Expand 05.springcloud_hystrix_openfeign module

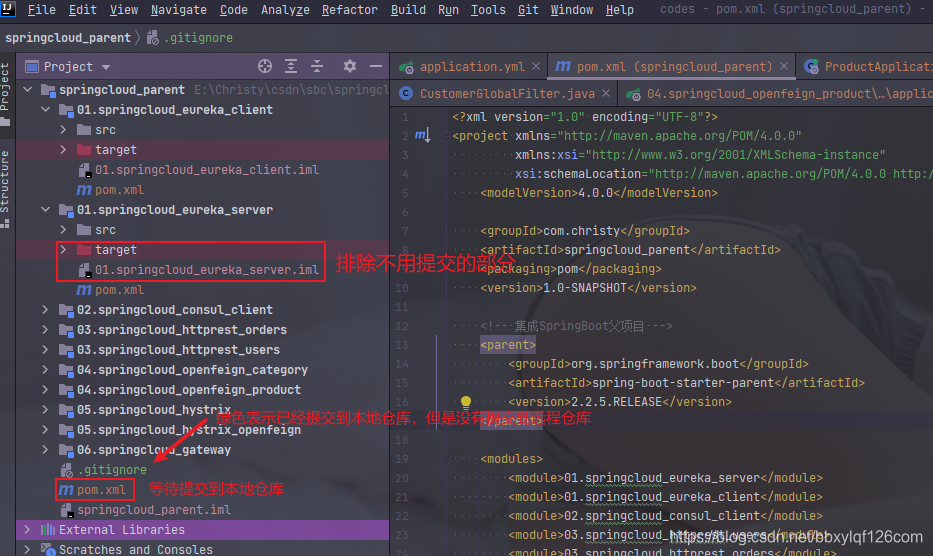46,429
